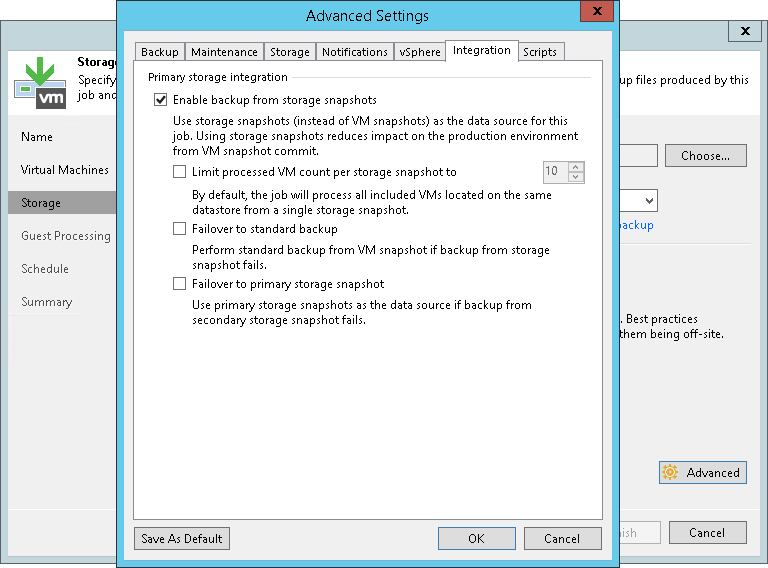Open dropdown behind the dialog's right edge
Image resolution: width=768 pixels, height=568 pixels.
click(x=648, y=201)
